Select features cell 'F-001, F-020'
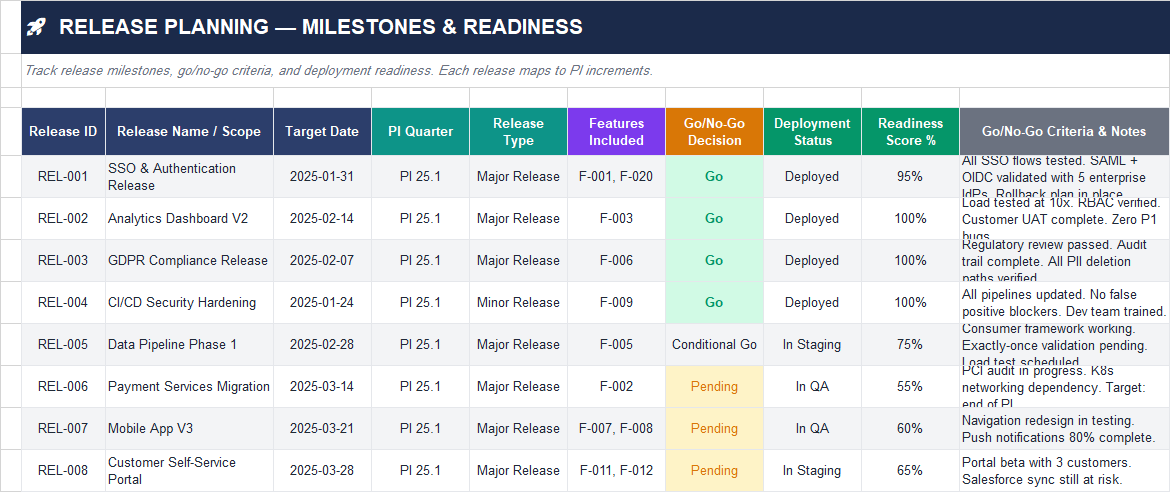 [x=616, y=177]
